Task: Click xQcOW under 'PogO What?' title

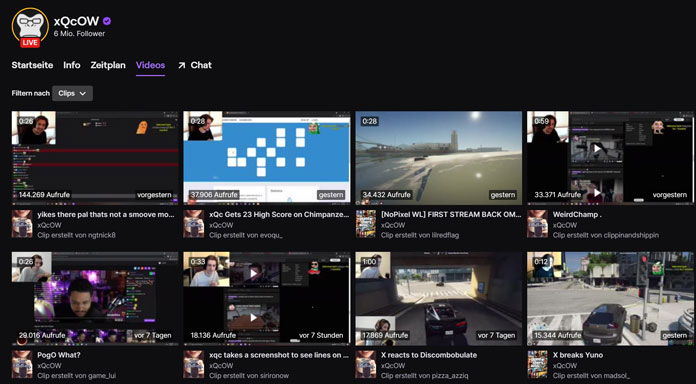Action: pyautogui.click(x=49, y=366)
